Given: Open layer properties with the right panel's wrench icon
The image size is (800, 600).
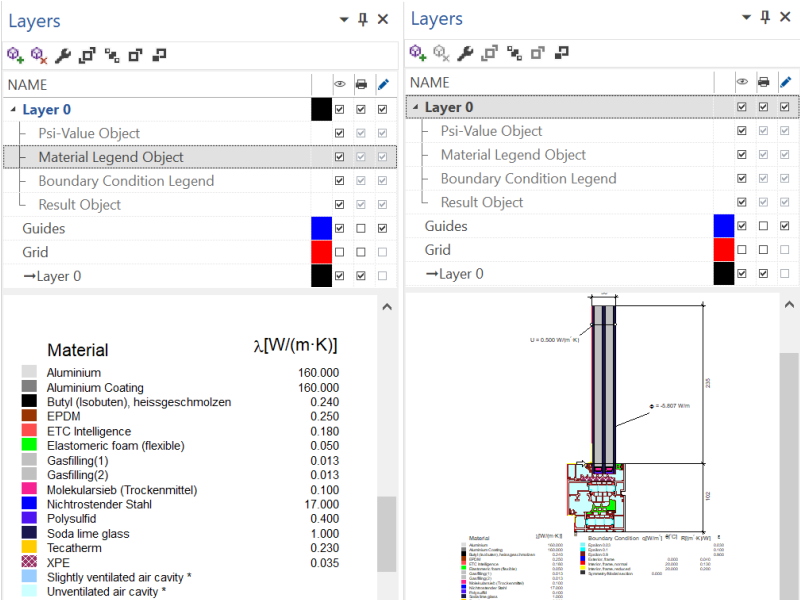Looking at the screenshot, I should 465,53.
